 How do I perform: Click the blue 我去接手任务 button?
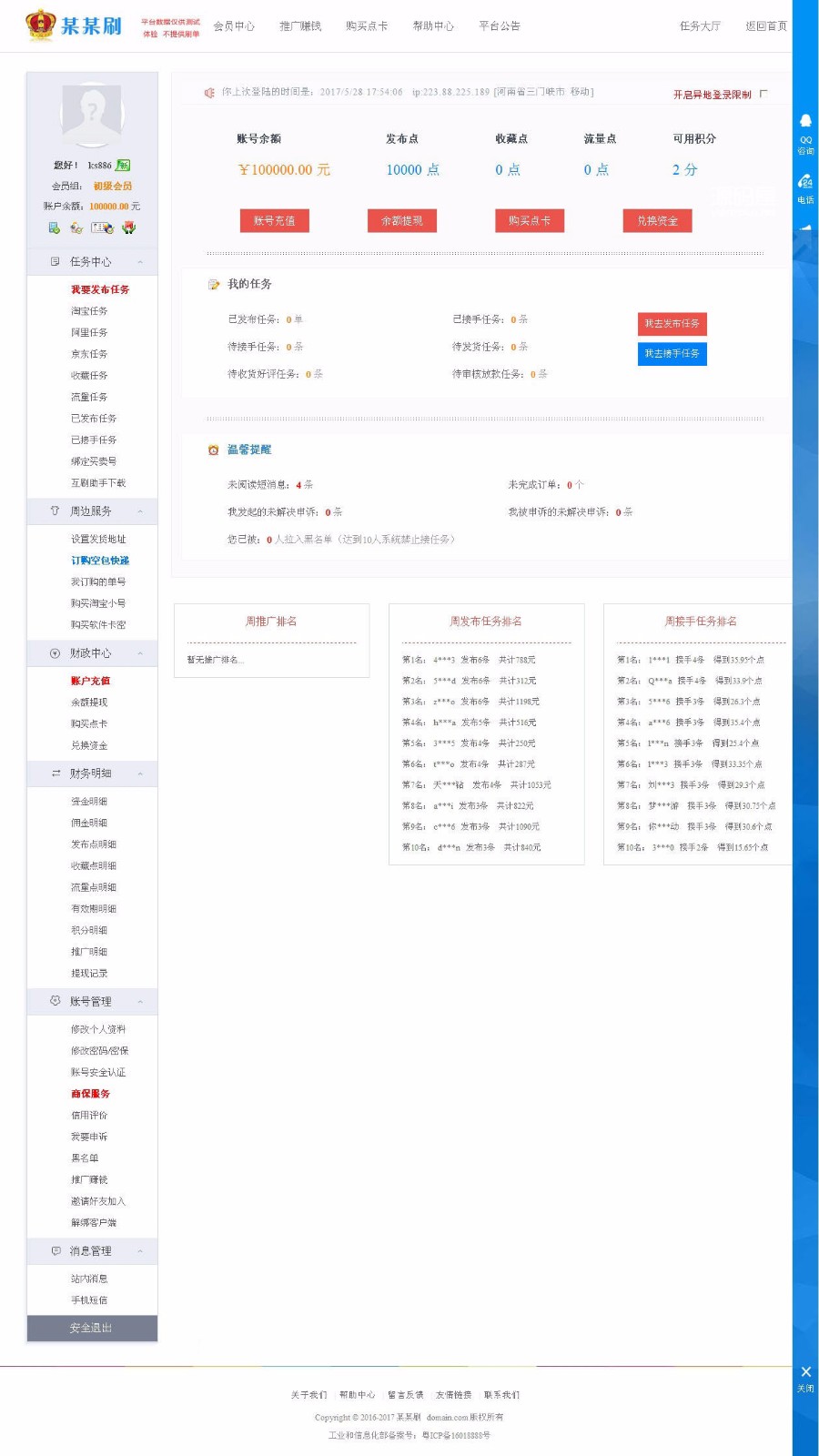pyautogui.click(x=672, y=353)
